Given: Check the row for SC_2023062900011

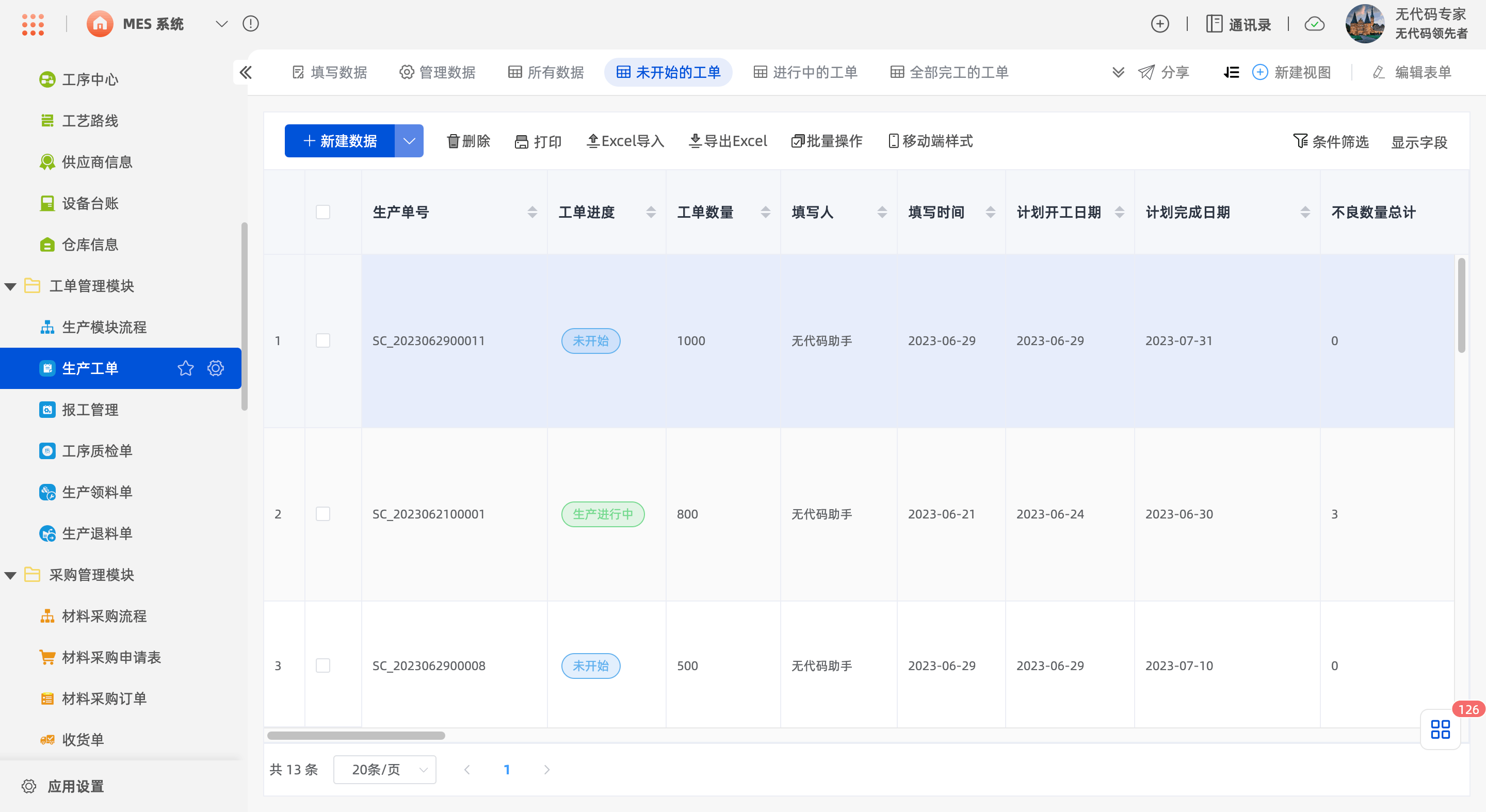Looking at the screenshot, I should pos(323,341).
